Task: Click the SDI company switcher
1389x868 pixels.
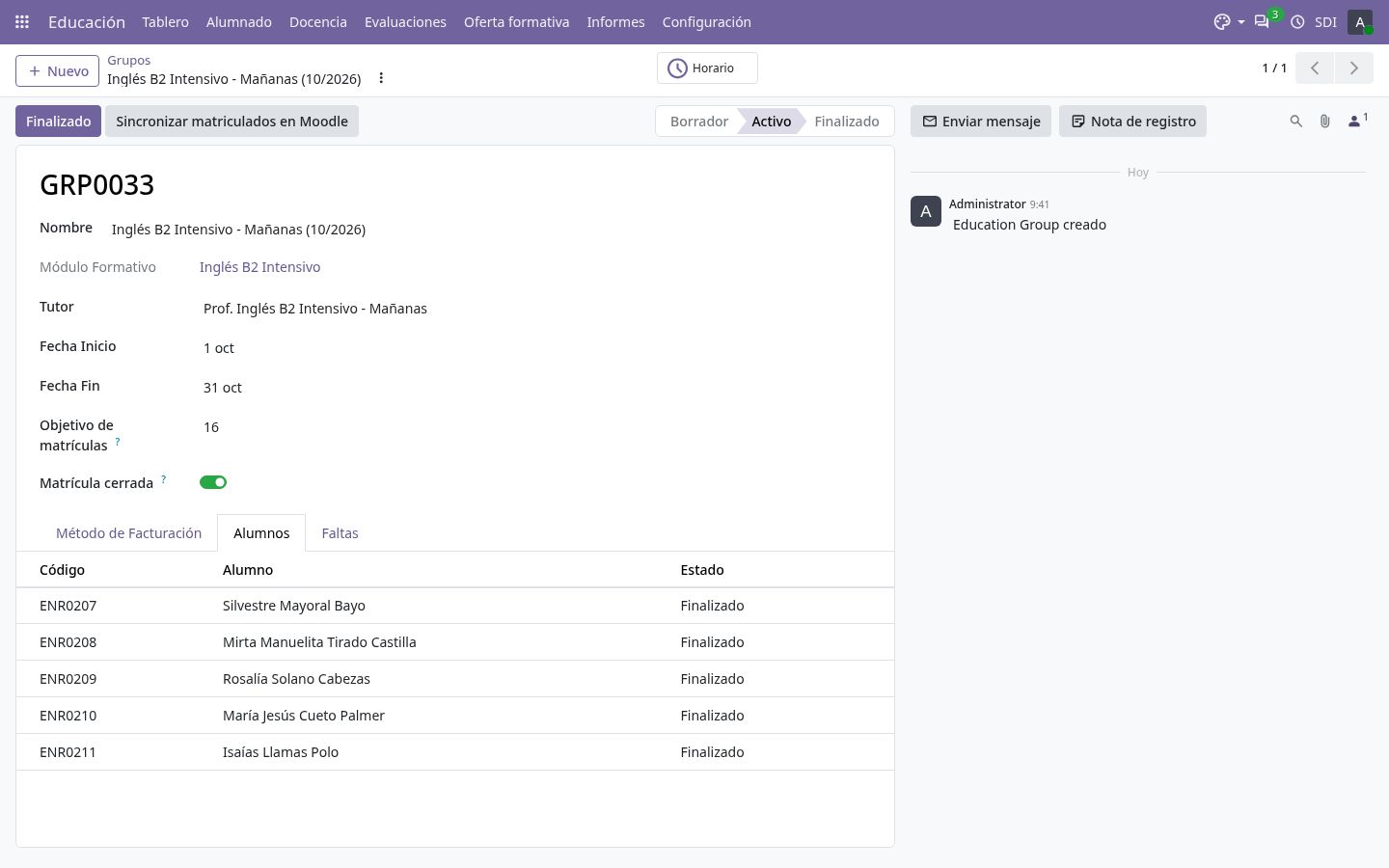Action: (x=1325, y=21)
